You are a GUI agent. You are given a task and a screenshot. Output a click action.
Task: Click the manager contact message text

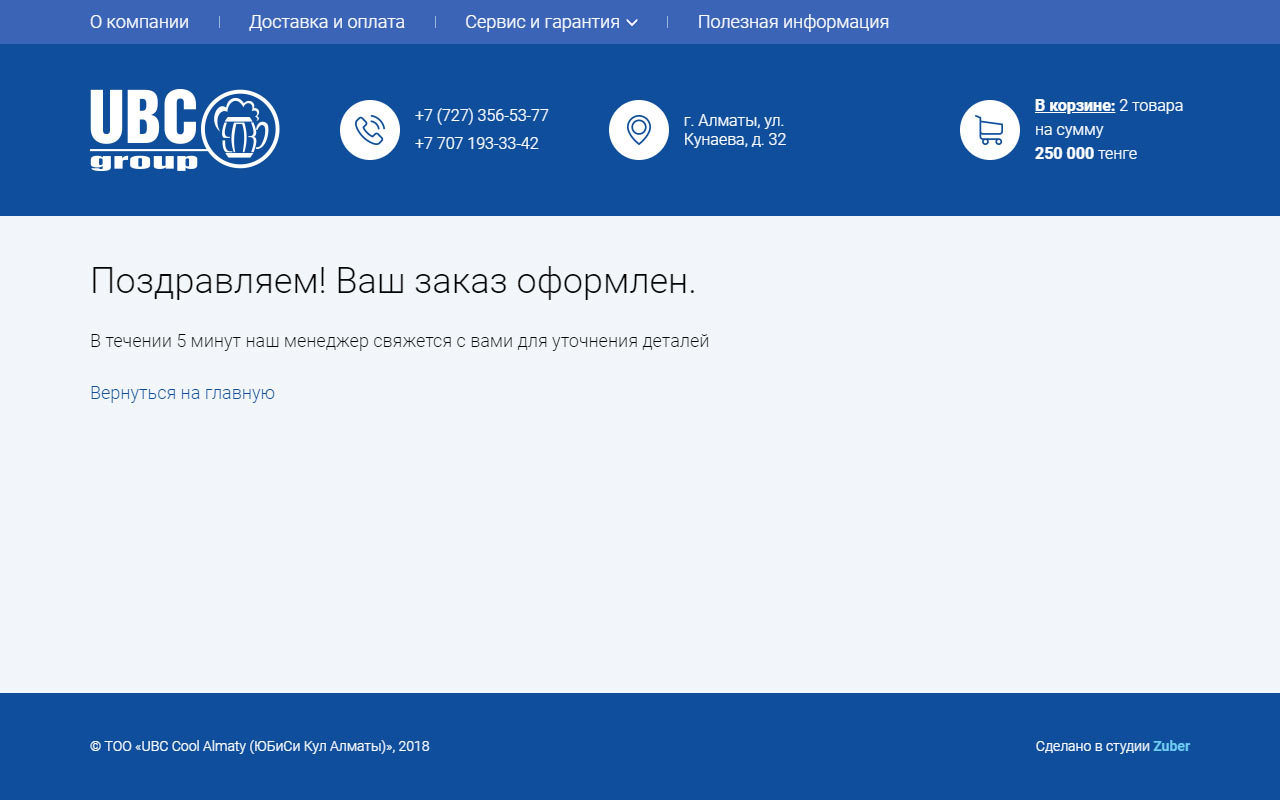(x=399, y=341)
